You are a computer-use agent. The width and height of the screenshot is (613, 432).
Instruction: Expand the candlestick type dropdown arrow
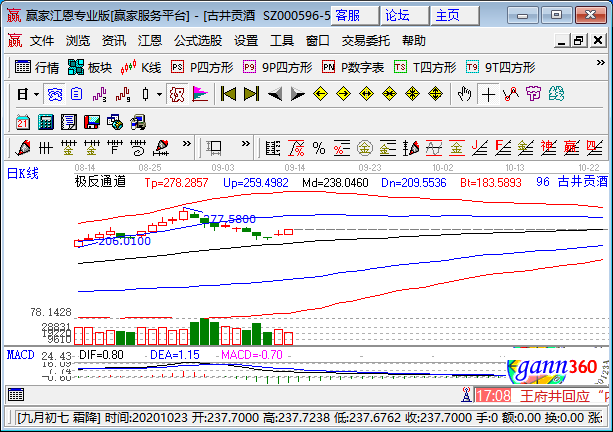[159, 95]
